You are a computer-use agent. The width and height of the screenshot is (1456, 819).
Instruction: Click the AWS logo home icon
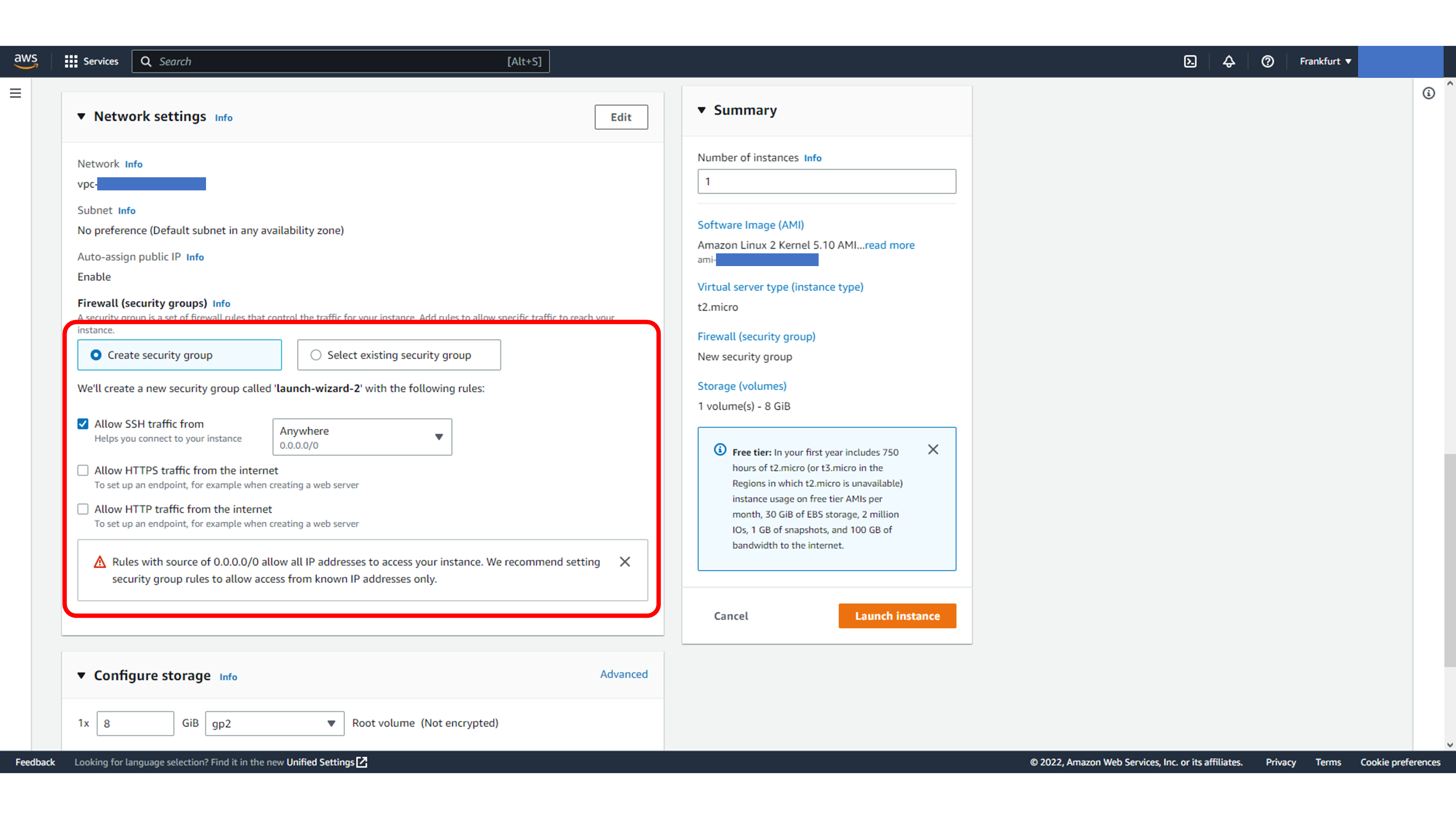click(26, 61)
